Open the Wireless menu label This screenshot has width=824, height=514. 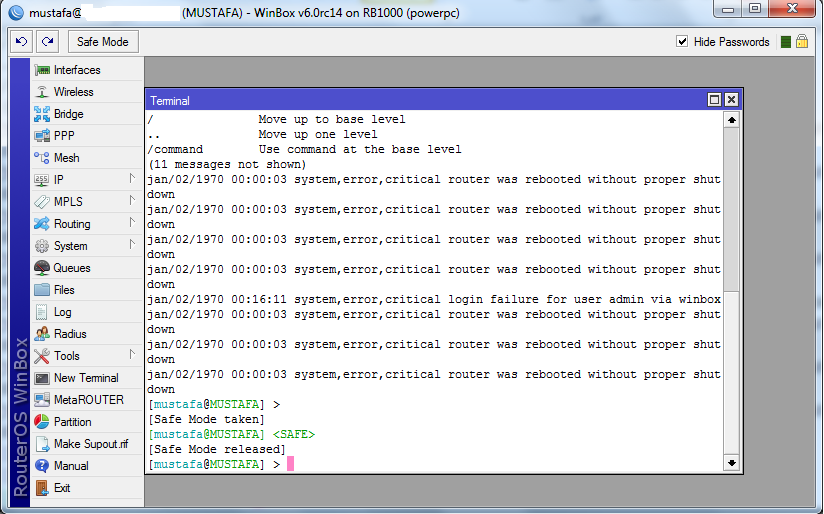click(x=74, y=92)
